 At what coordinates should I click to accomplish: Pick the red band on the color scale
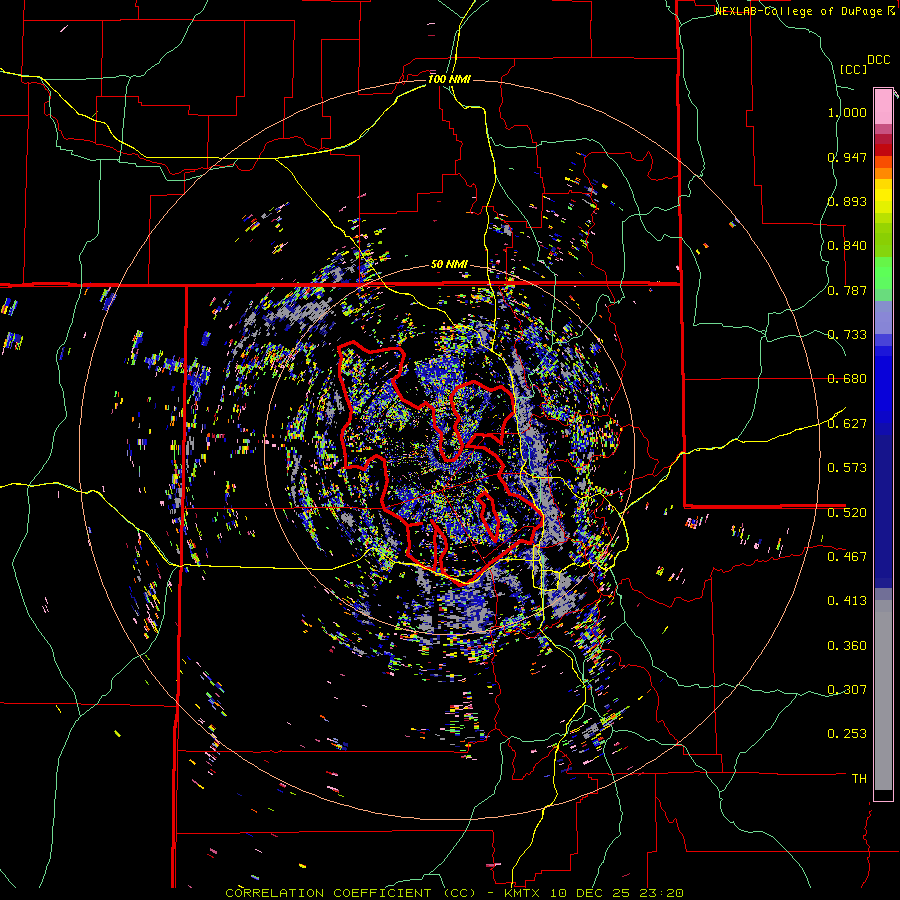(883, 150)
